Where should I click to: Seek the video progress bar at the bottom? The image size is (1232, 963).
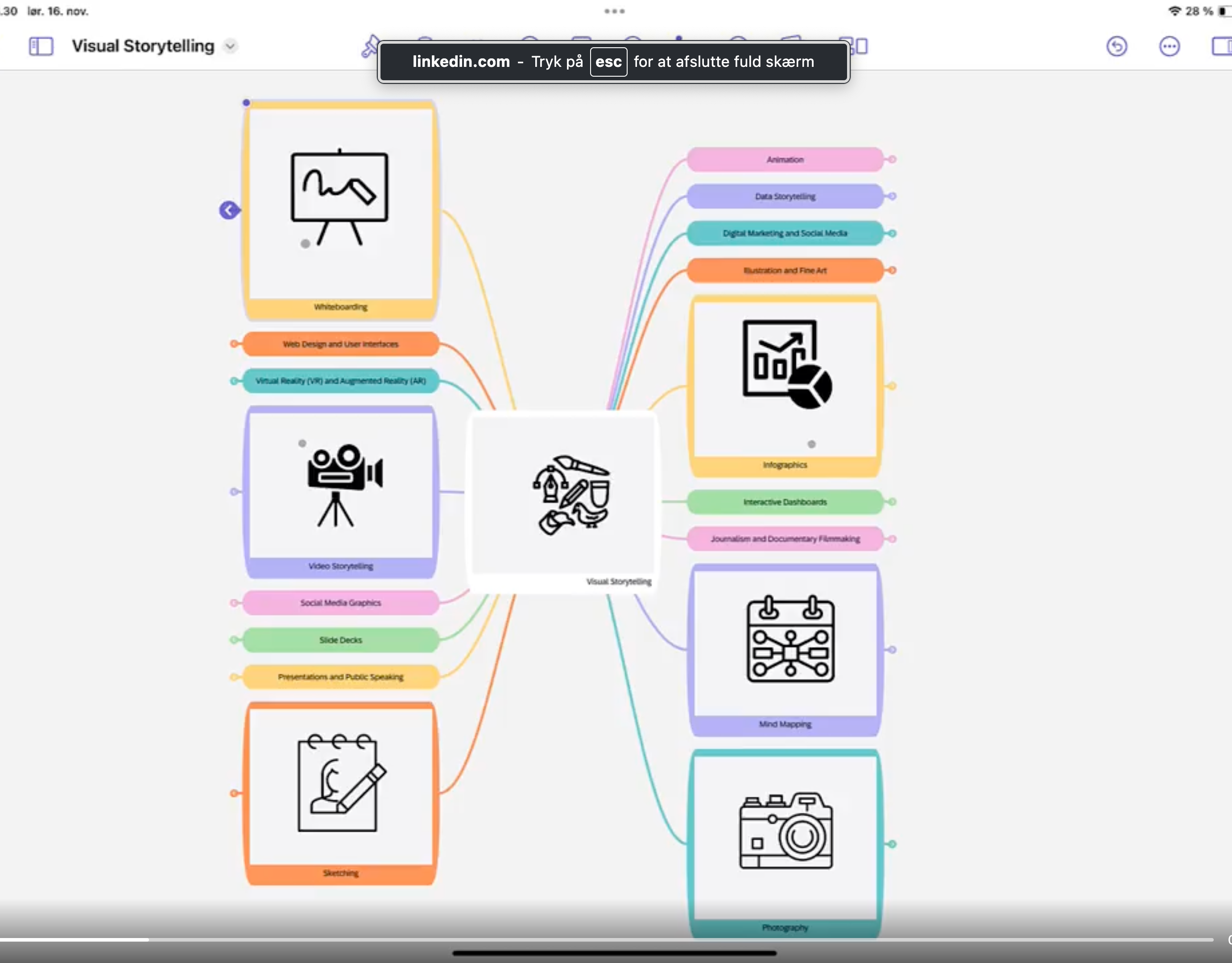(607, 940)
